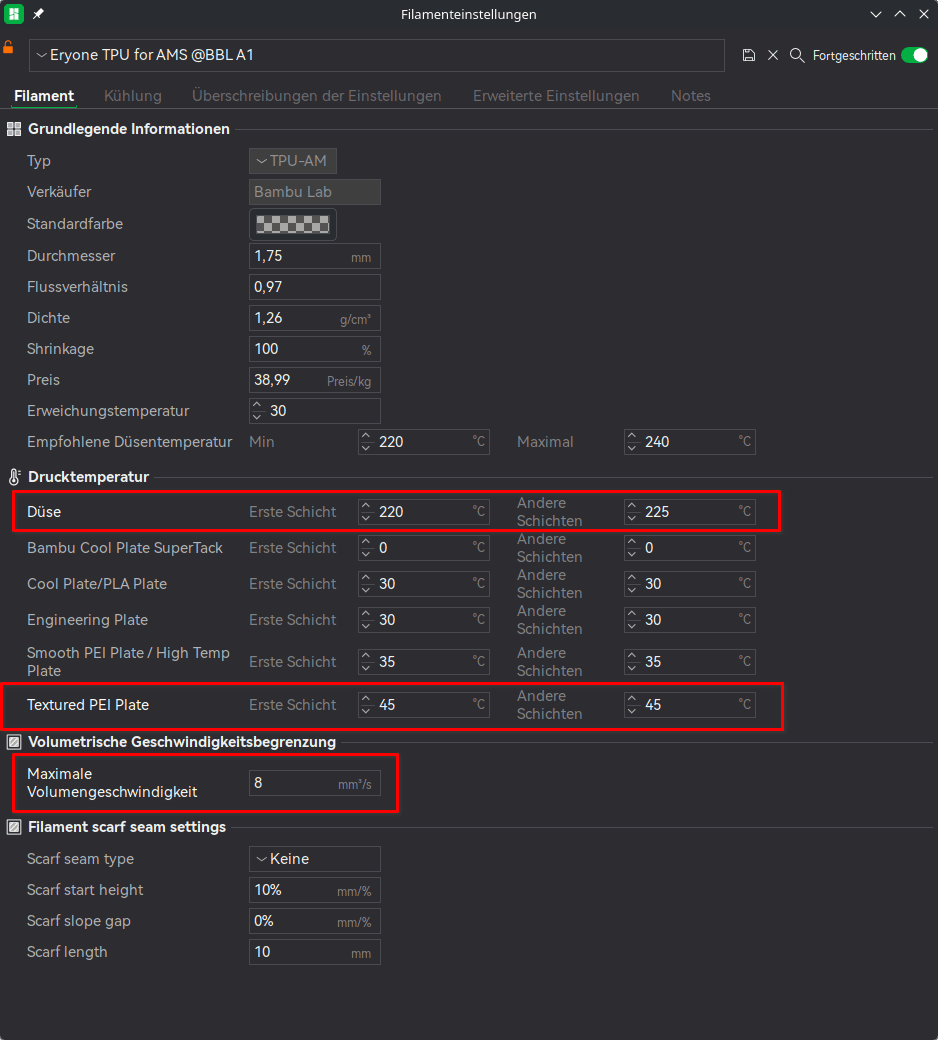Switch to the Filament tab
The height and width of the screenshot is (1040, 938).
[x=44, y=96]
